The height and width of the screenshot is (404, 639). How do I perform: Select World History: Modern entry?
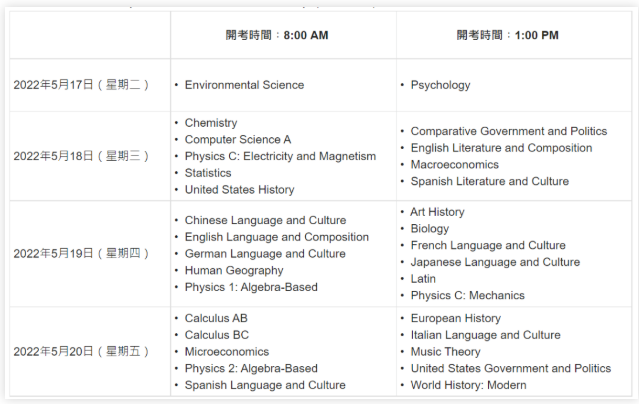(468, 385)
